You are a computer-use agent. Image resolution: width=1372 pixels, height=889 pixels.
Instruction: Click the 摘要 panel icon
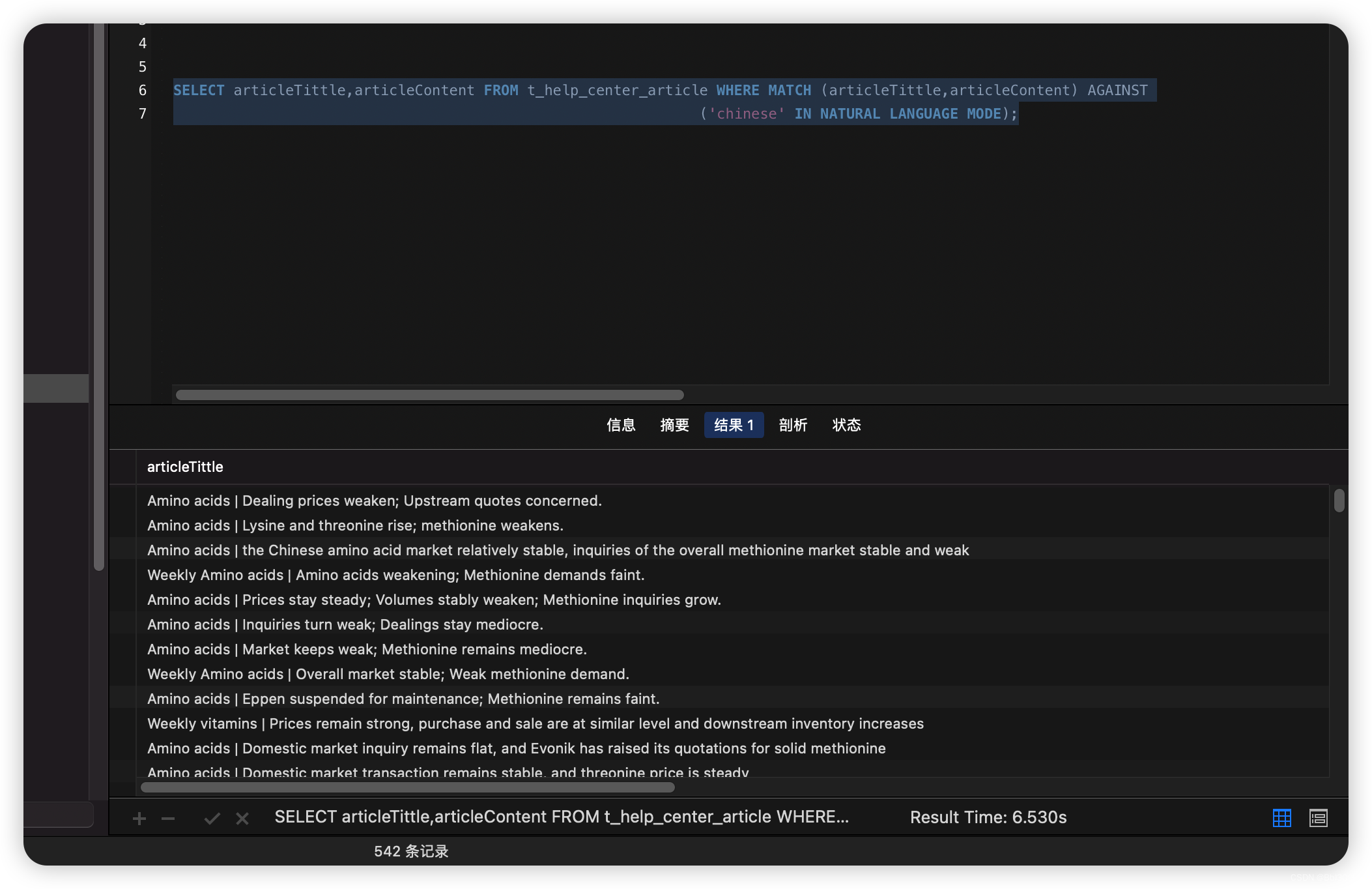coord(674,424)
